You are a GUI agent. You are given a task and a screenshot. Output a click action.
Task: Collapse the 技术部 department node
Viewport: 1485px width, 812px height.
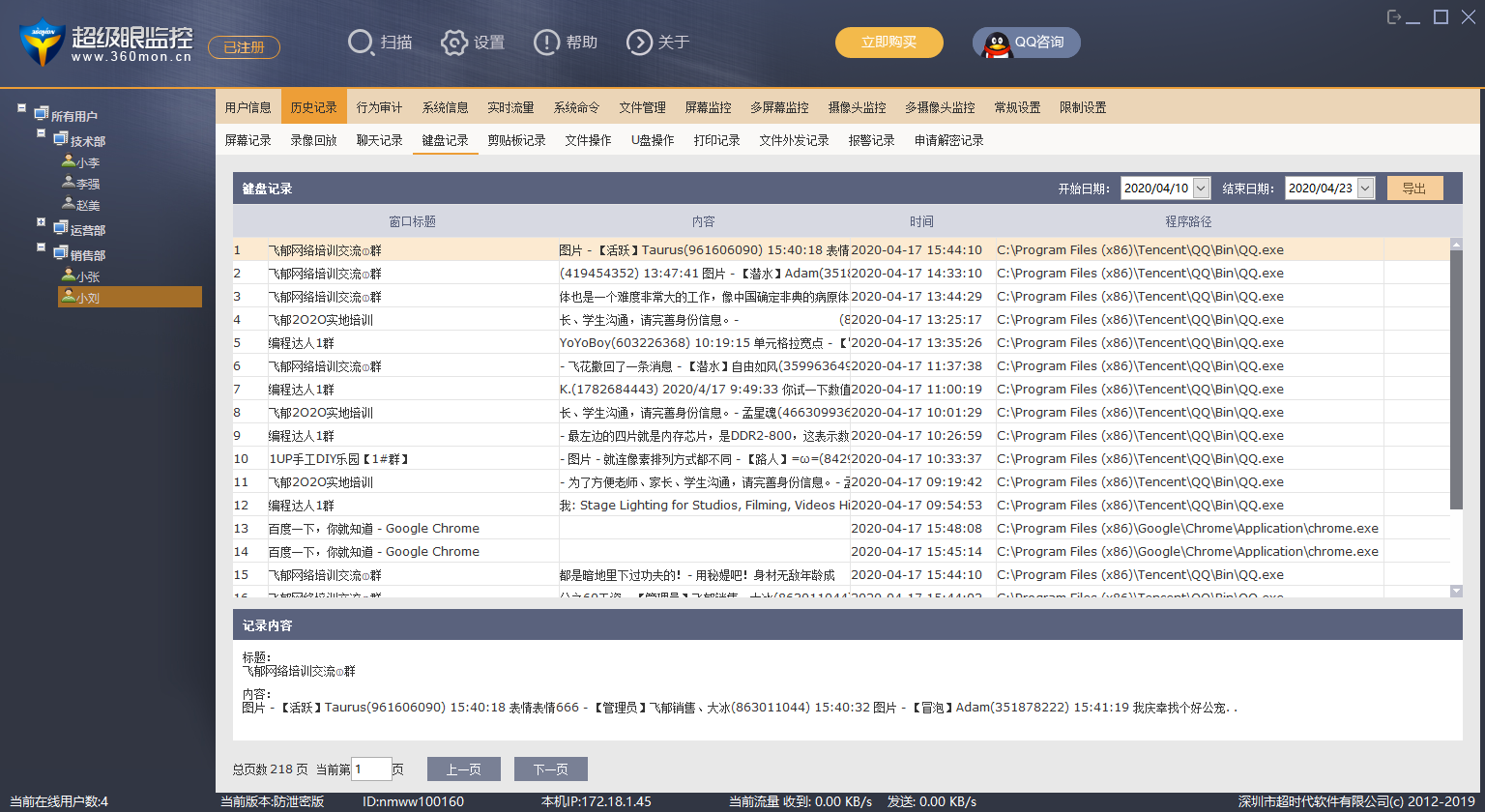42,133
